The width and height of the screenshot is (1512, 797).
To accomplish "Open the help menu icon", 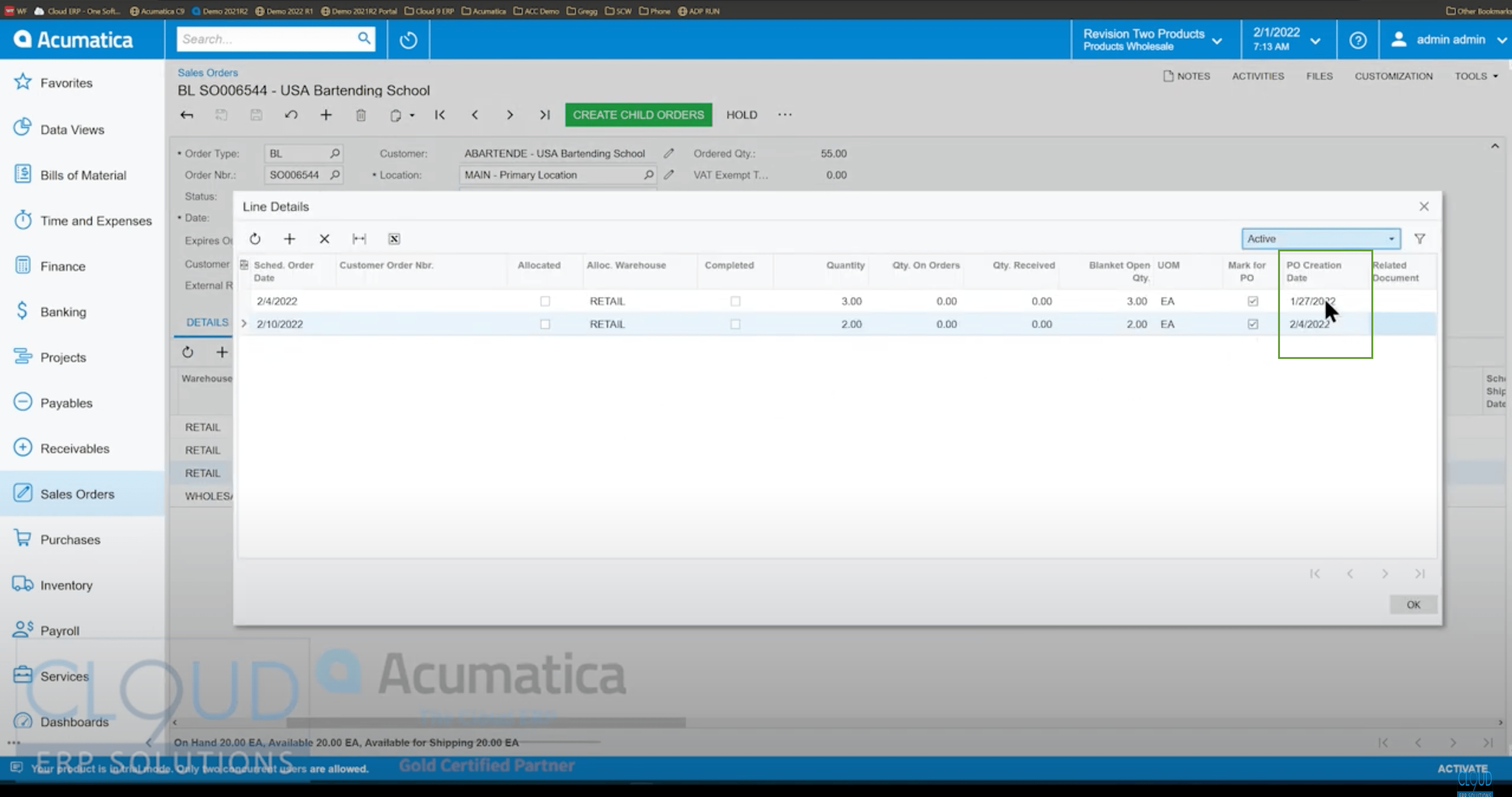I will click(x=1357, y=40).
